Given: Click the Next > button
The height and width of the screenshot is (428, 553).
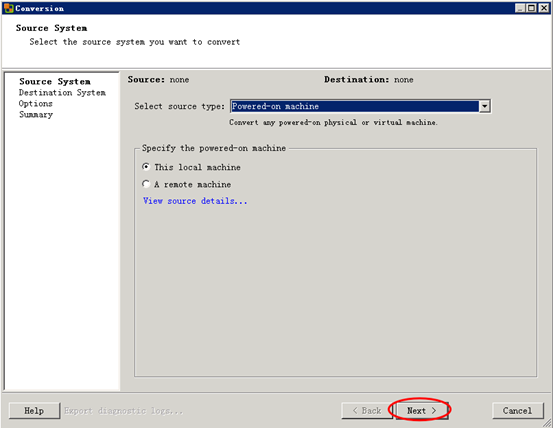Looking at the screenshot, I should coord(421,411).
